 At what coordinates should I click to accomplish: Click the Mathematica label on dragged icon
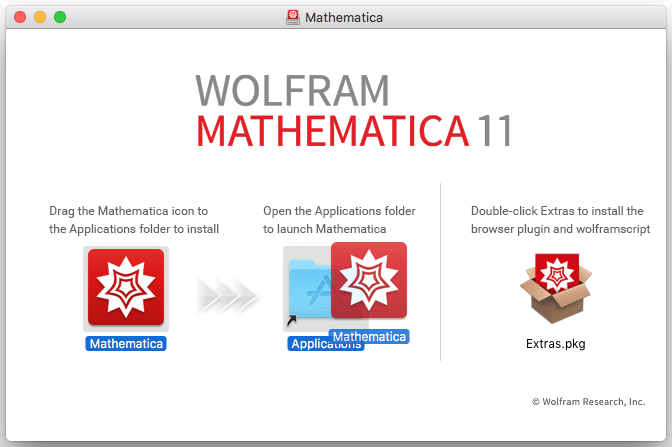pos(369,336)
